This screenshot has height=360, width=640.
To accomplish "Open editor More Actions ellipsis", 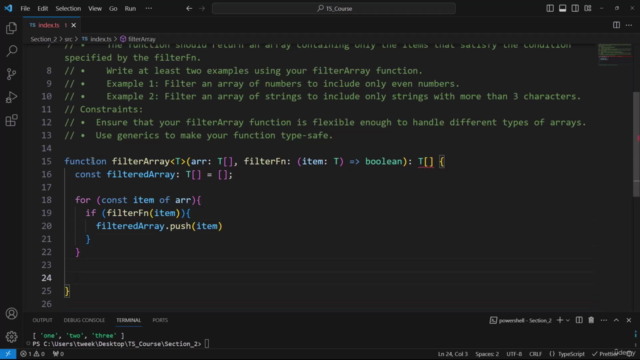I will point(629,25).
